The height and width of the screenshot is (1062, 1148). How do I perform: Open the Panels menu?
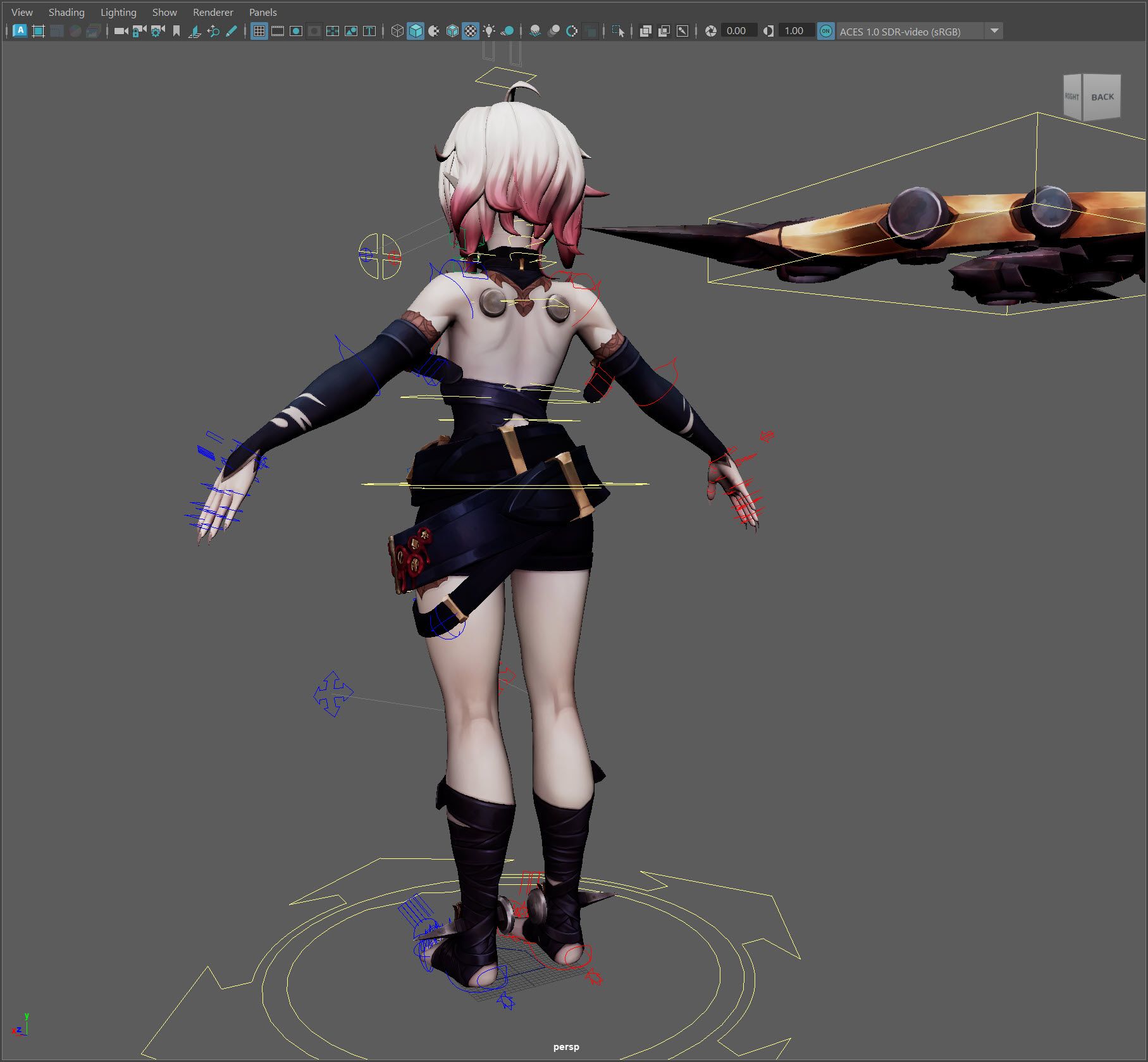(x=262, y=12)
